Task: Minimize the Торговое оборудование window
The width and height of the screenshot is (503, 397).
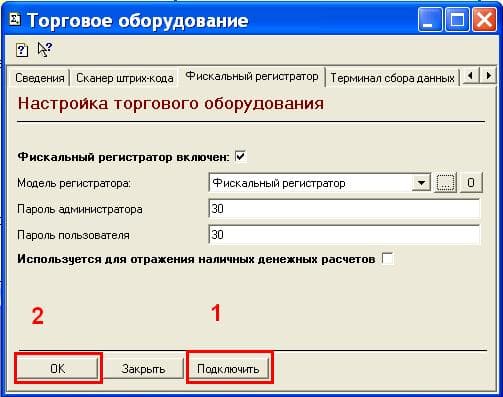Action: (x=430, y=20)
